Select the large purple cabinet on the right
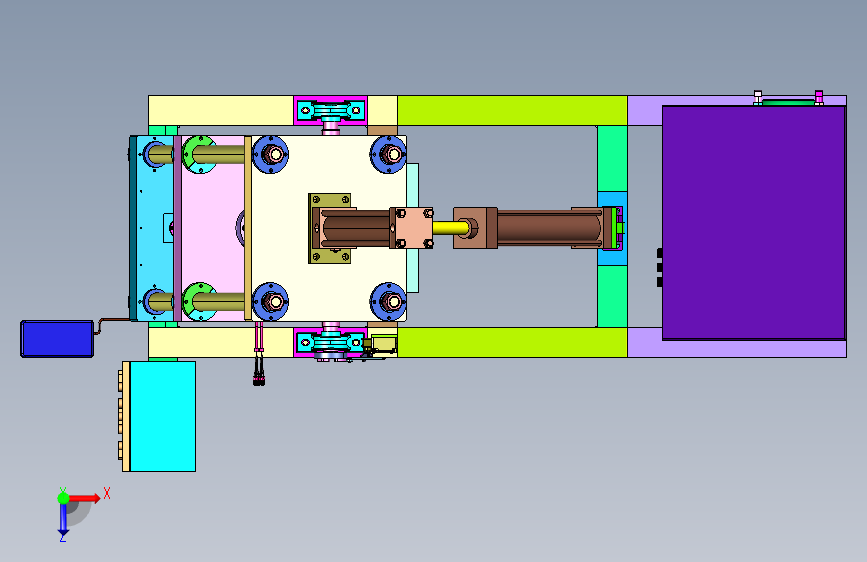867x562 pixels. pyautogui.click(x=754, y=222)
